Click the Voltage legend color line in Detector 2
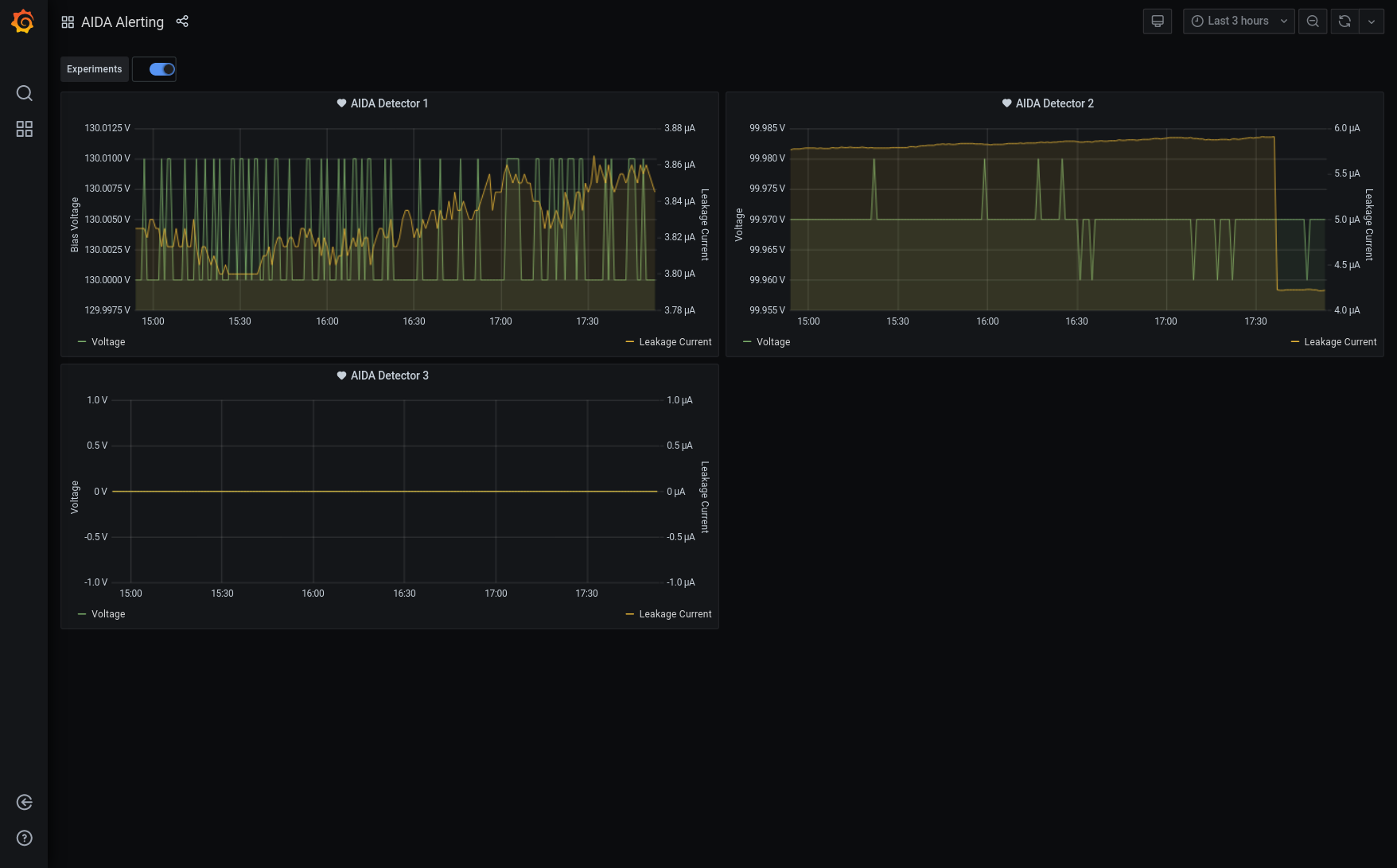1397x868 pixels. click(x=747, y=342)
